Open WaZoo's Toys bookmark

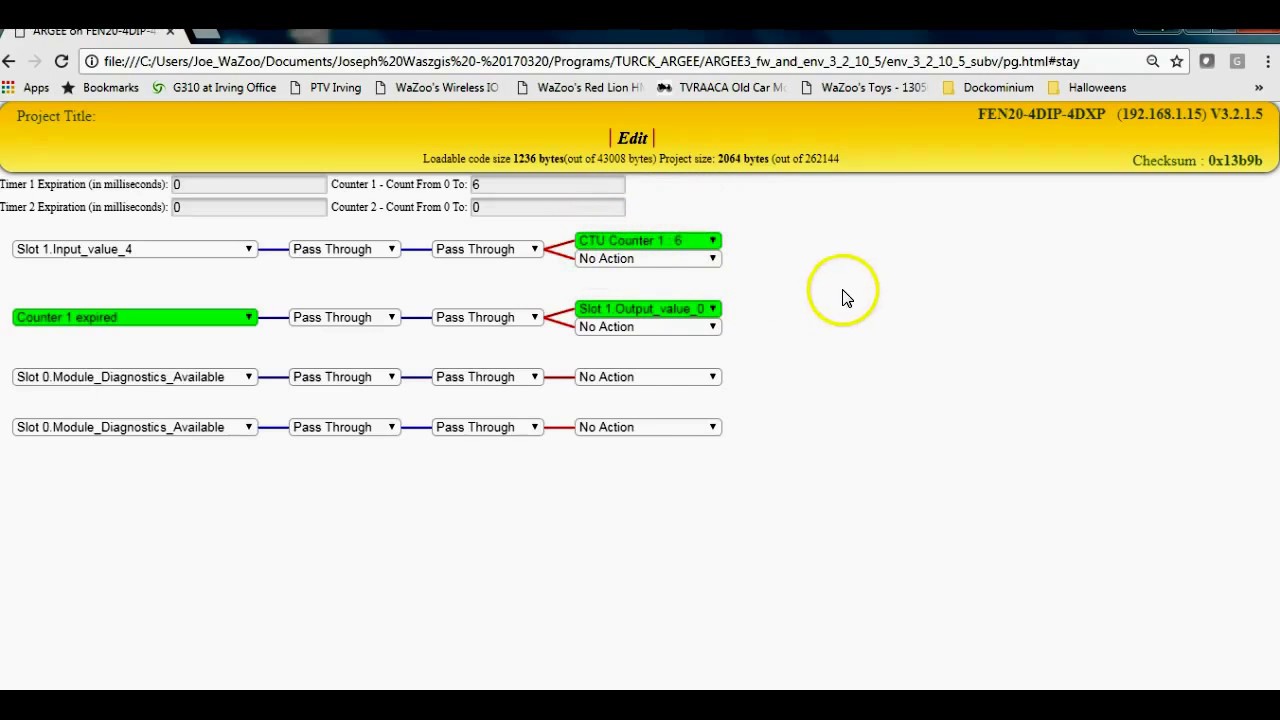coord(864,88)
